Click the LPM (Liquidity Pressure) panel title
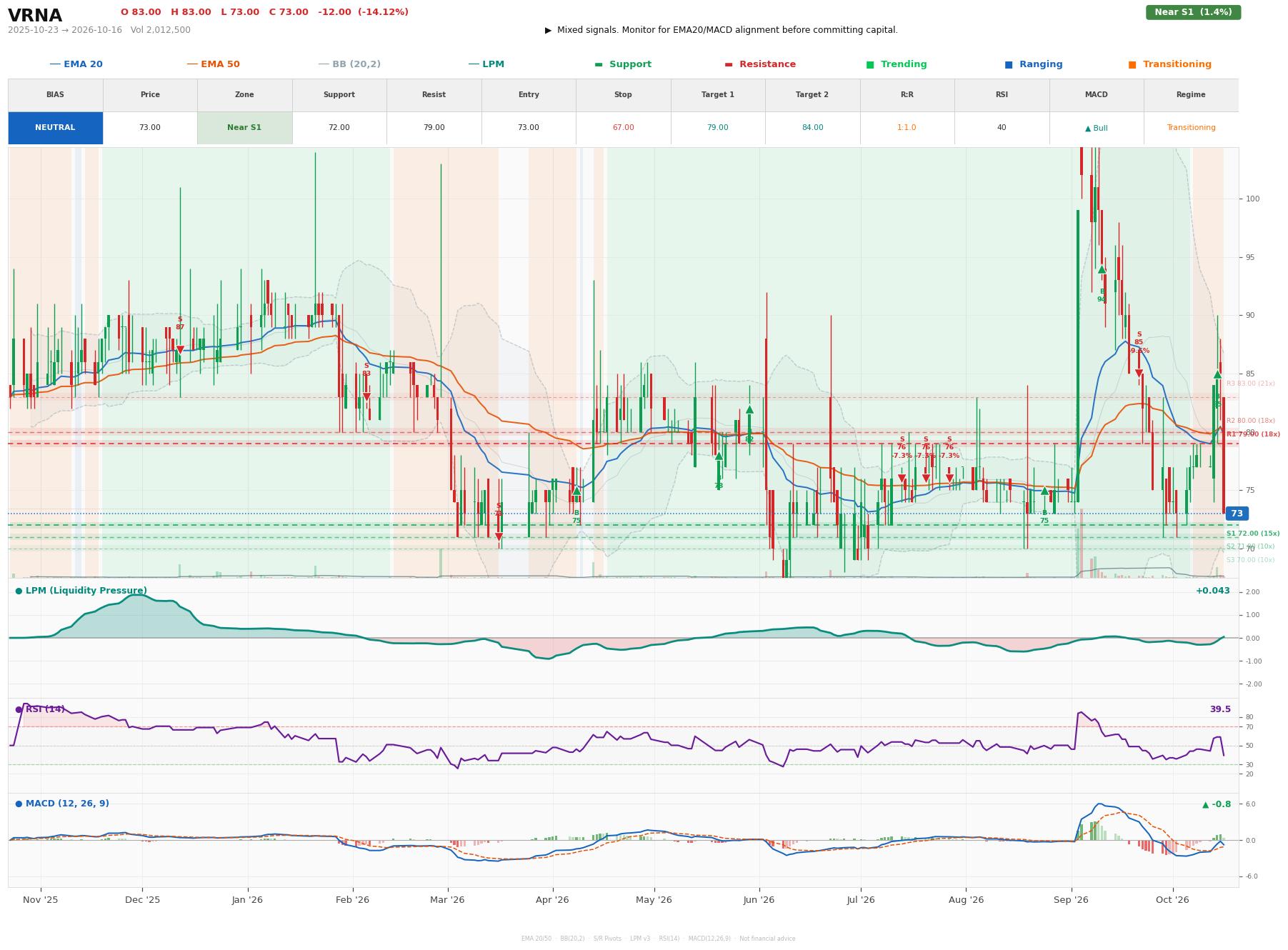This screenshot has width=1288, height=950. [81, 591]
